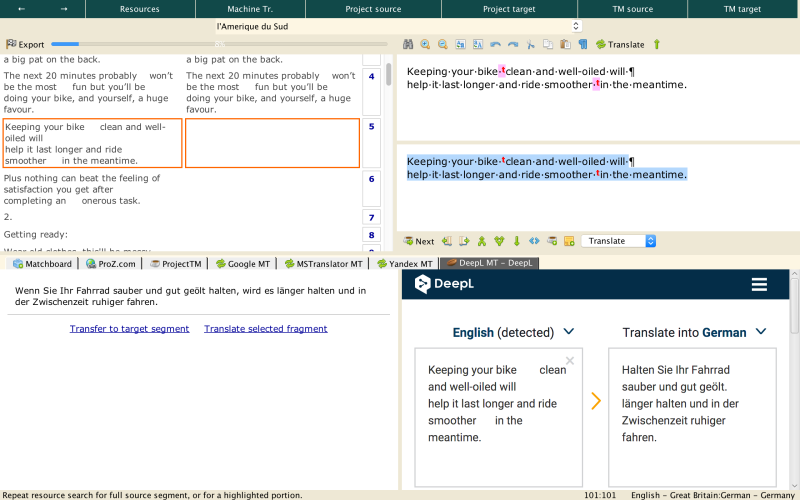The height and width of the screenshot is (500, 800).
Task: Click the zoom in magnifier icon
Action: [x=425, y=44]
